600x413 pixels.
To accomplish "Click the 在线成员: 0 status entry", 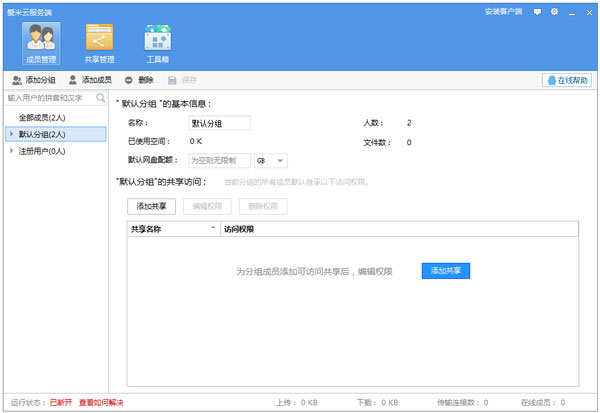I will pos(543,403).
